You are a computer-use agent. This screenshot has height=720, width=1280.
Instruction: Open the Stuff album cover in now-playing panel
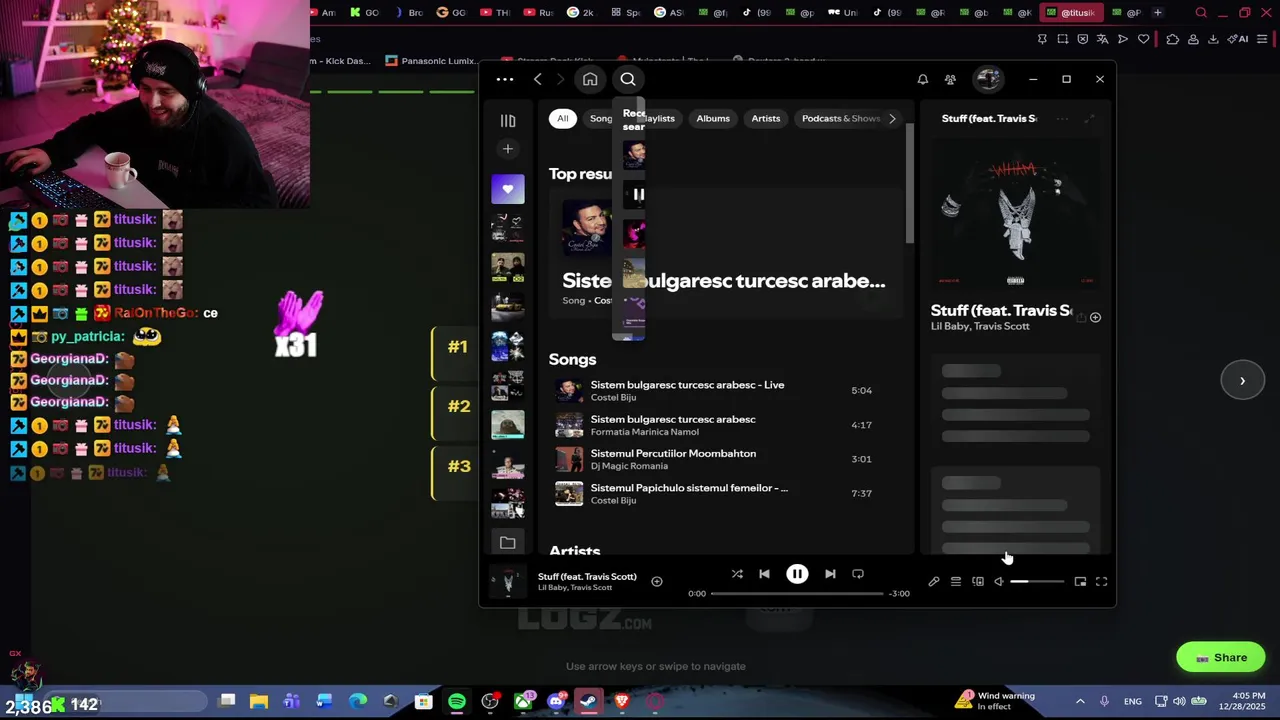click(x=1015, y=215)
